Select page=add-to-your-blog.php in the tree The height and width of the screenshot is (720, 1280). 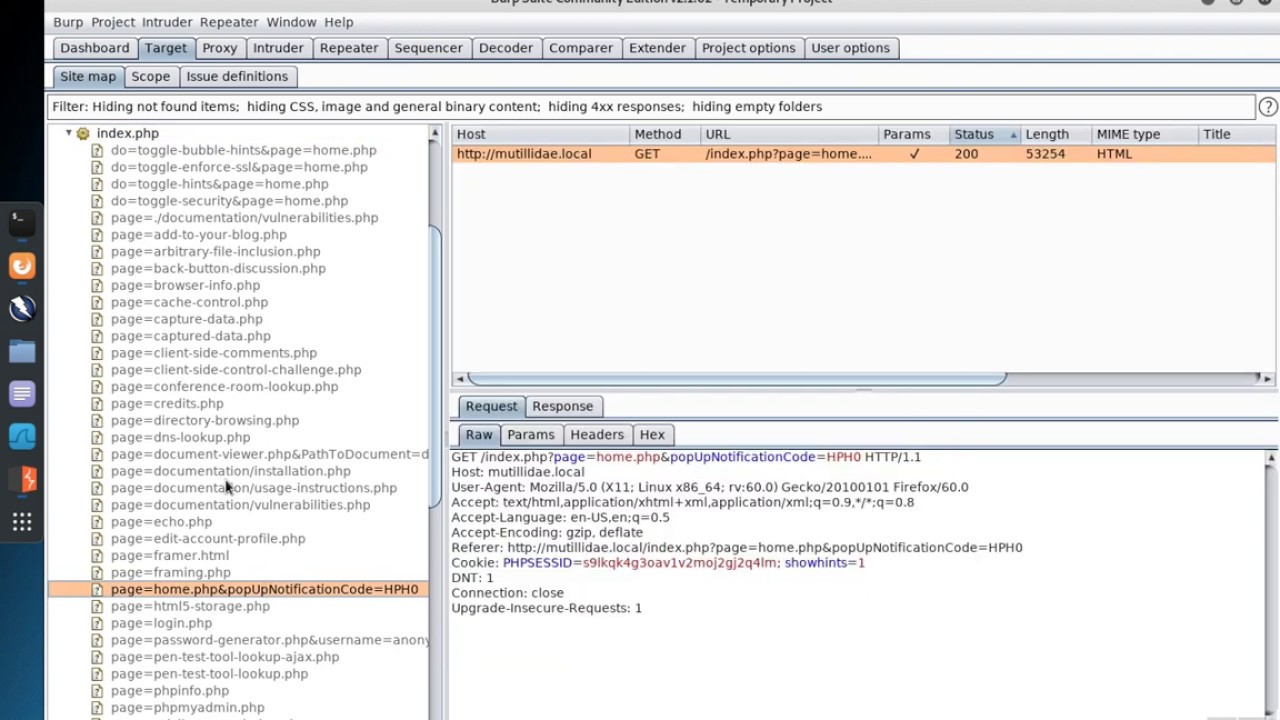[x=198, y=235]
